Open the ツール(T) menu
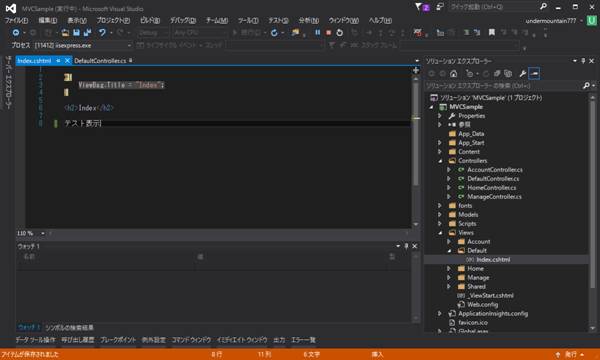The image size is (600, 360). 248,20
